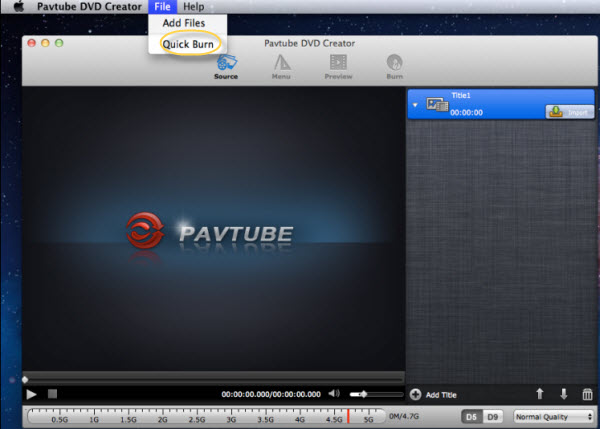Collapse the Title1 disclosure triangle

415,105
